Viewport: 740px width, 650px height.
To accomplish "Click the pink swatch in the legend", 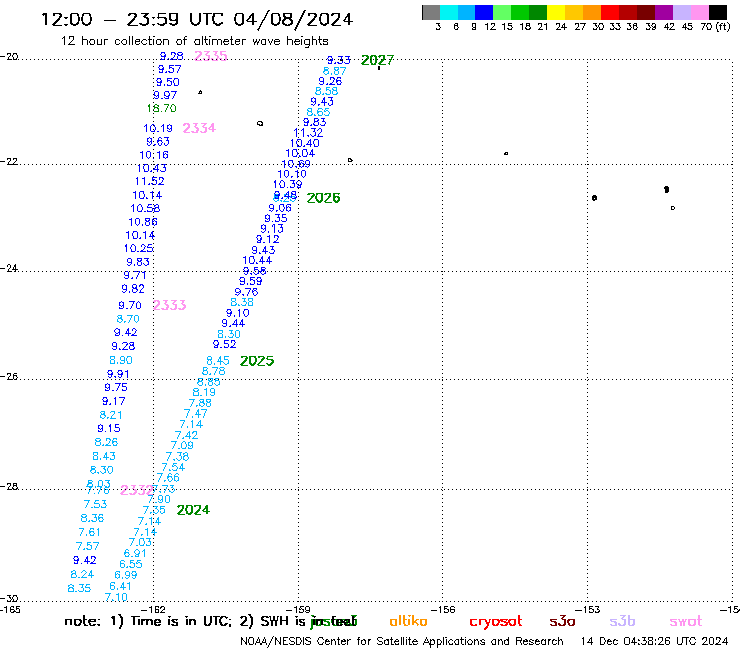I will (700, 12).
